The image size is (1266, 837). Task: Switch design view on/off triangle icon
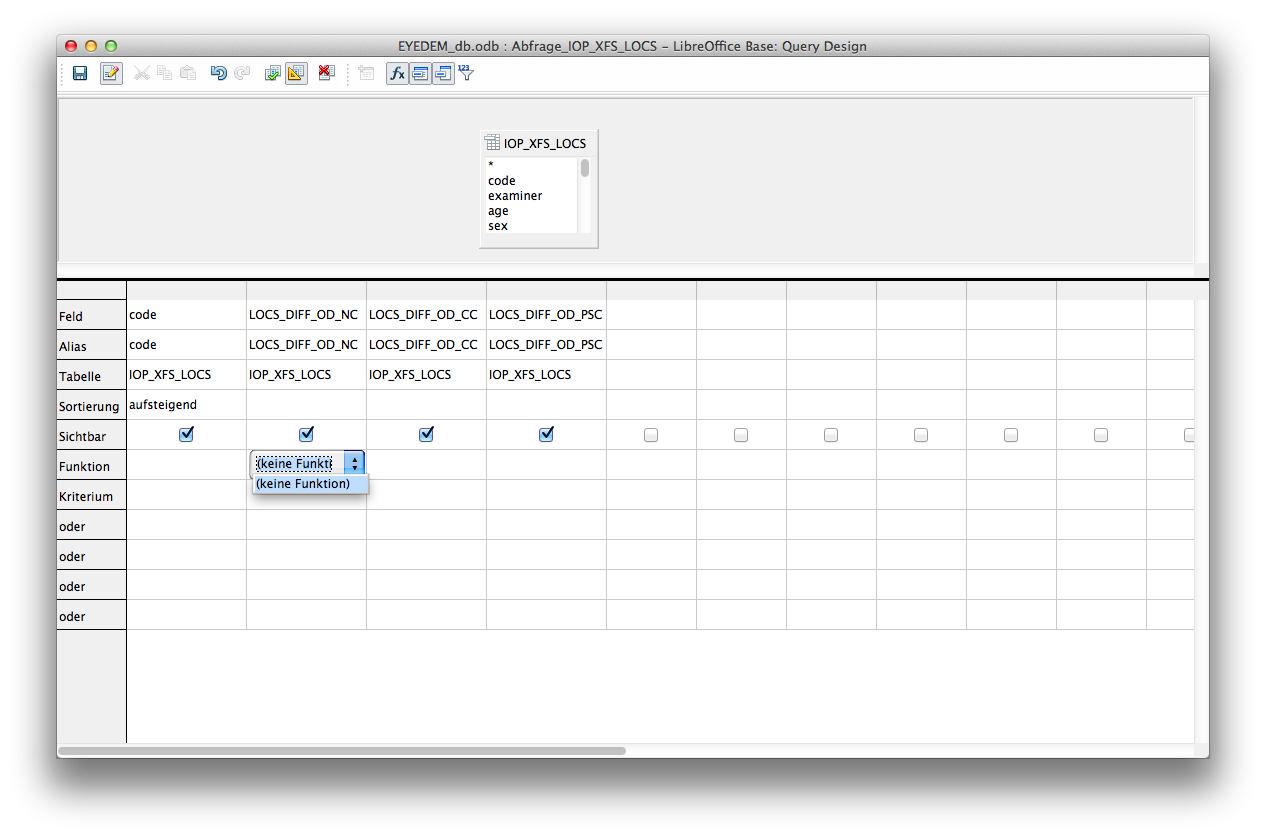point(296,73)
